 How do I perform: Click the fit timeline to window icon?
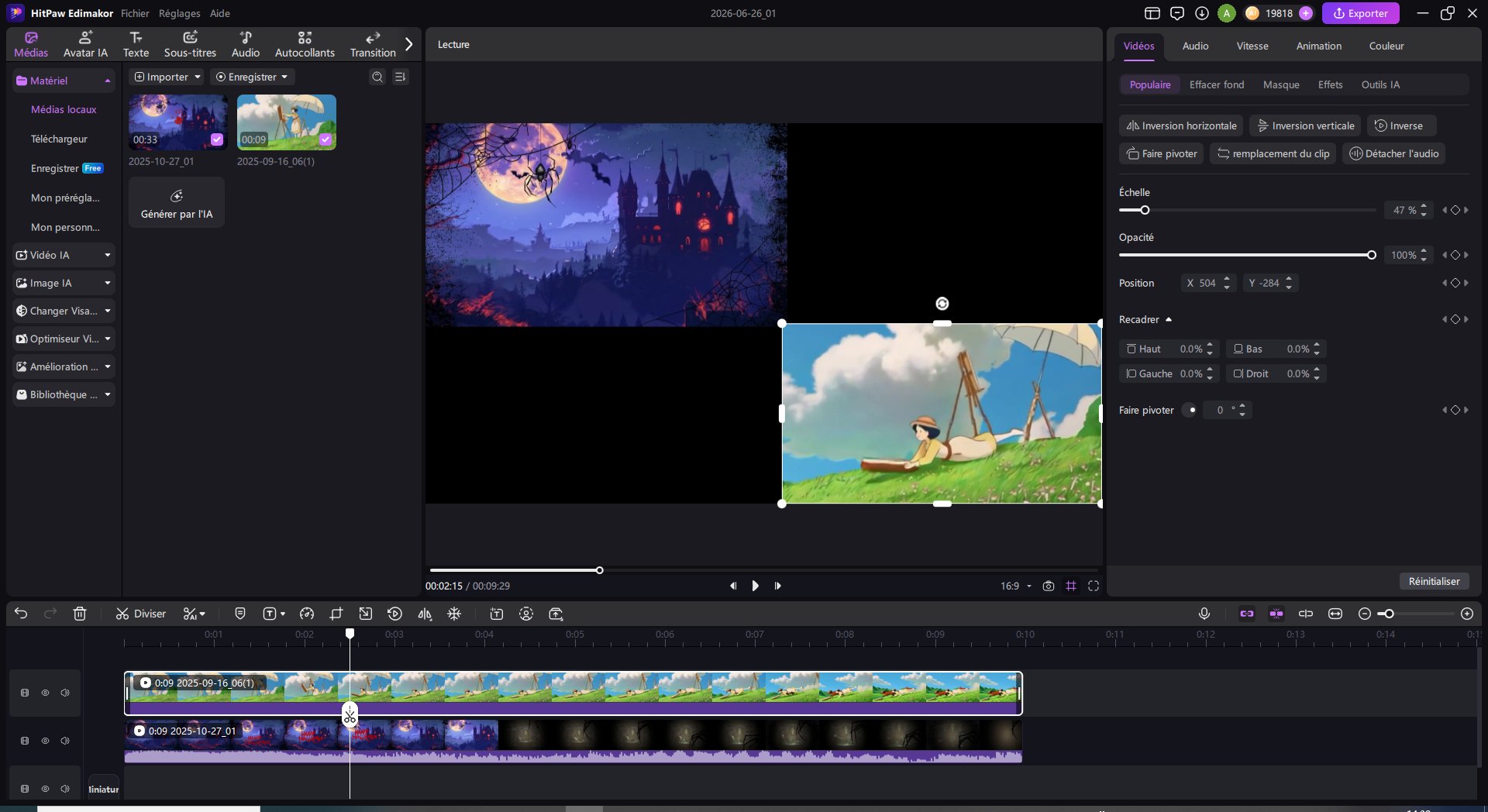tap(1335, 614)
